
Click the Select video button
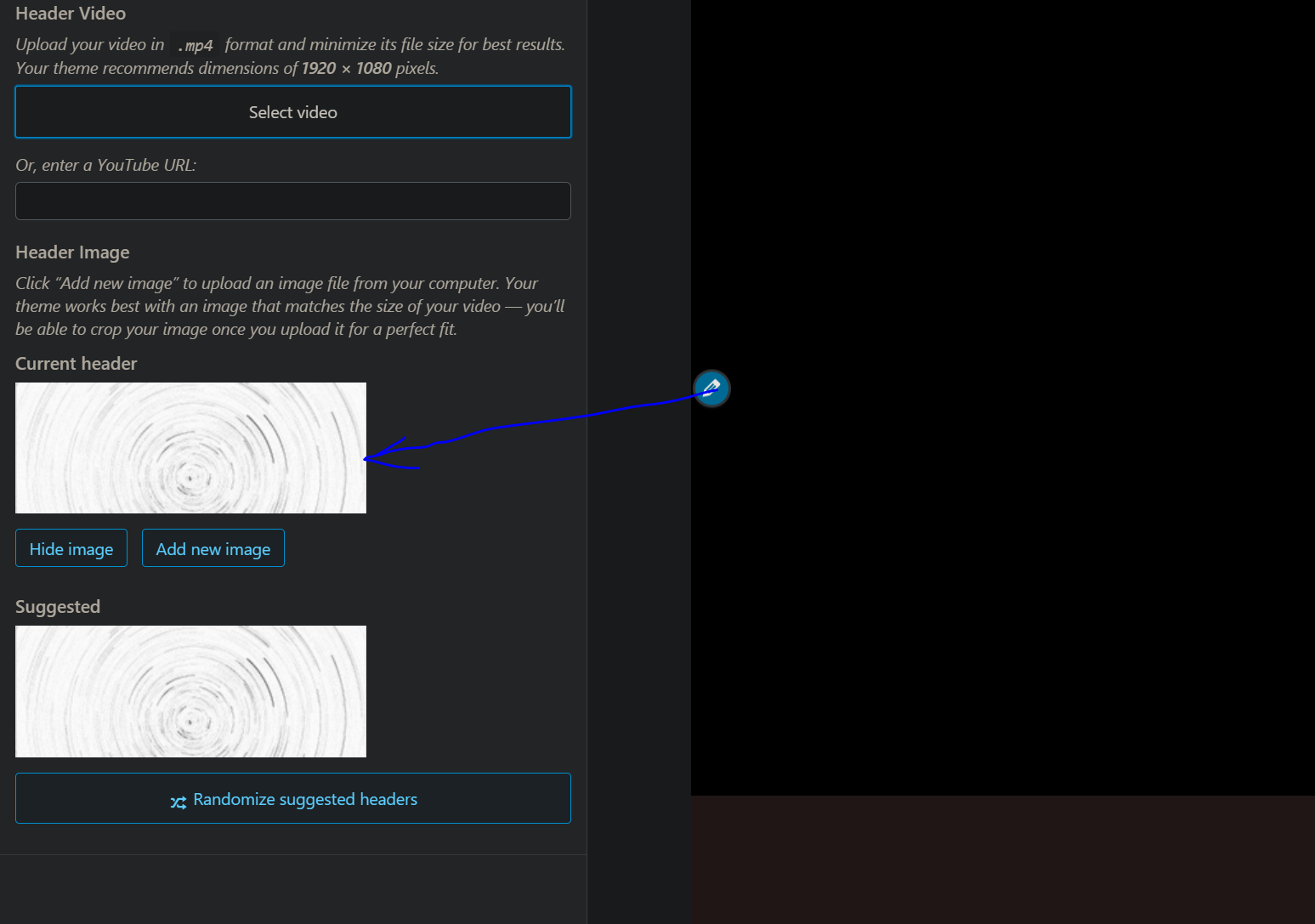[x=293, y=112]
